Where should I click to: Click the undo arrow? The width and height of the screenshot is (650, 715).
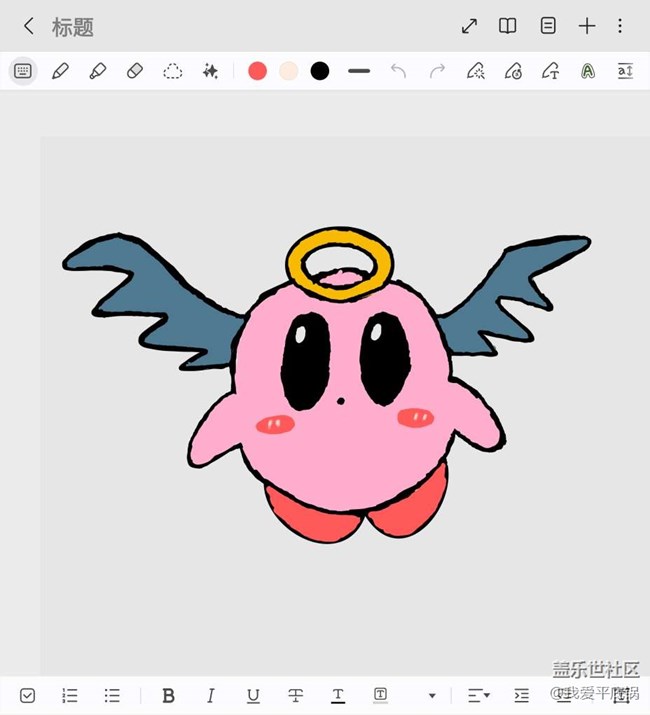(x=398, y=71)
